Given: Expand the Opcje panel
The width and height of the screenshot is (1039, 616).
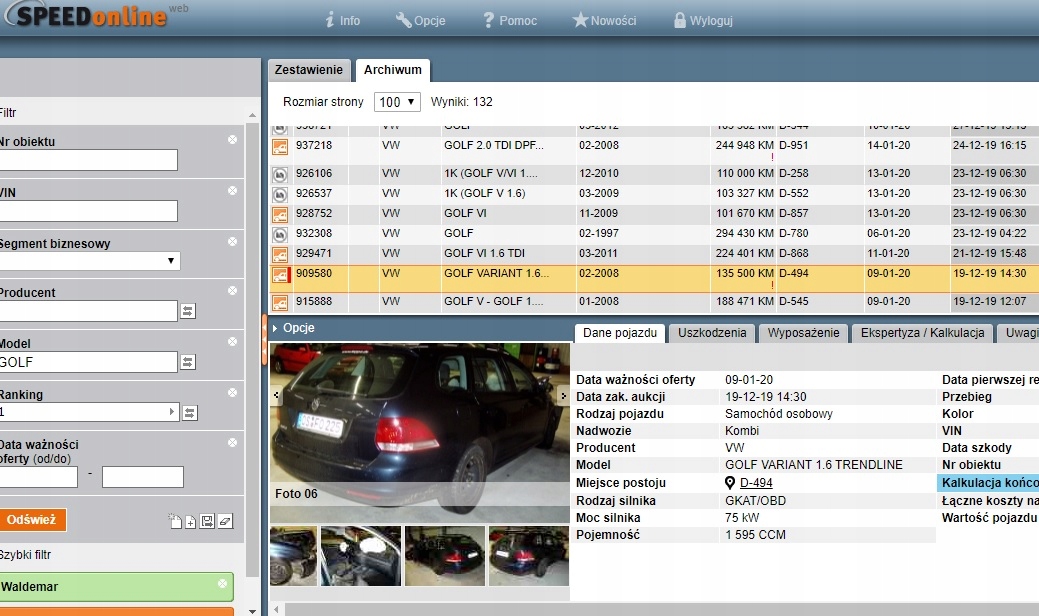Looking at the screenshot, I should [276, 328].
